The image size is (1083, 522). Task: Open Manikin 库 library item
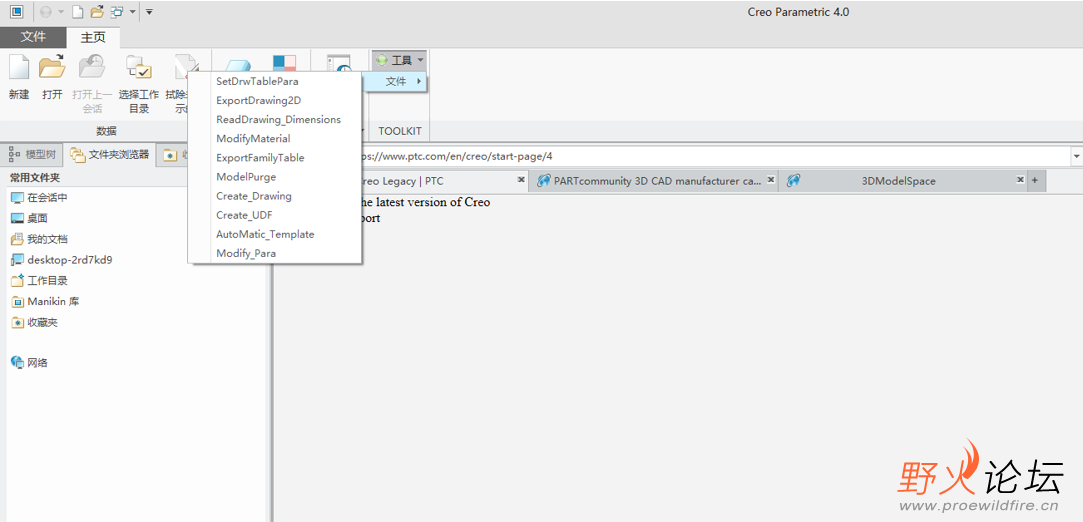46,301
